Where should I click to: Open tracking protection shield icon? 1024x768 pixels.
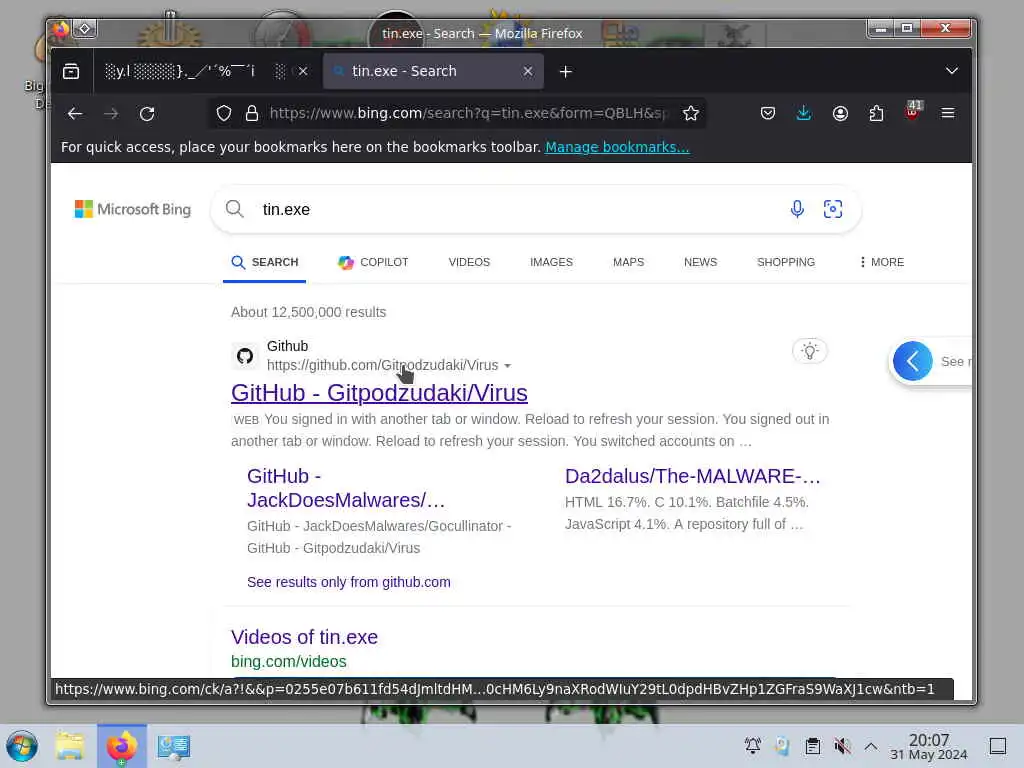(224, 114)
